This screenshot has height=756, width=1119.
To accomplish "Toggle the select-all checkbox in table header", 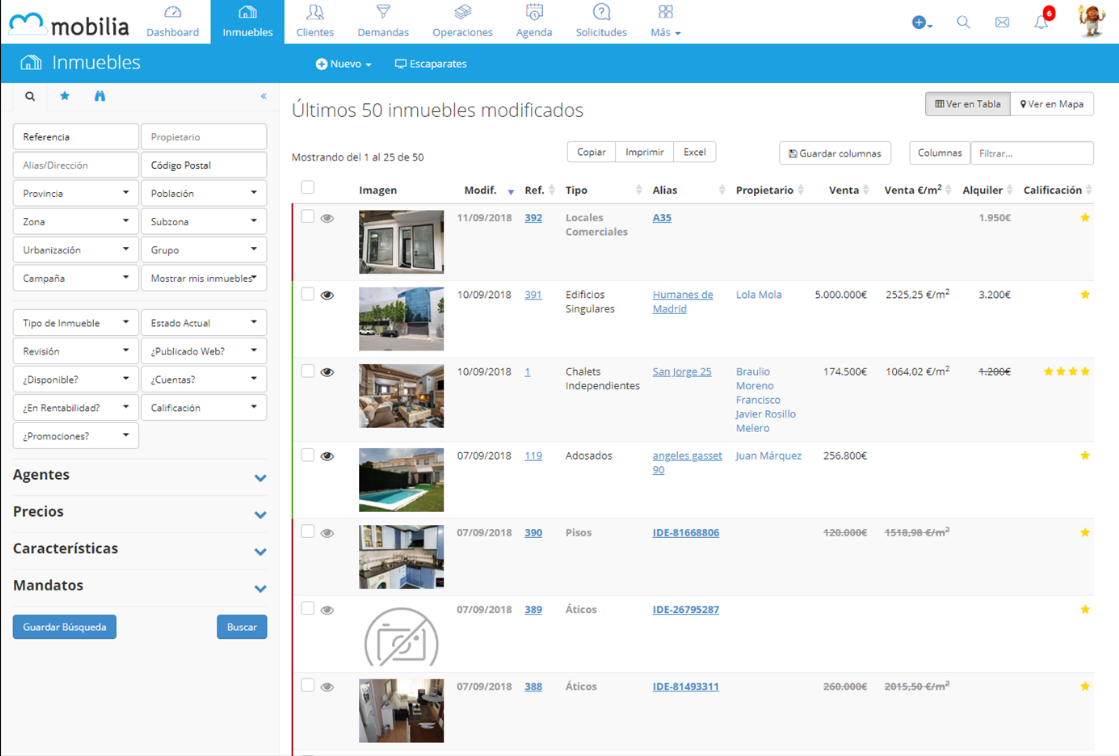I will tap(308, 188).
